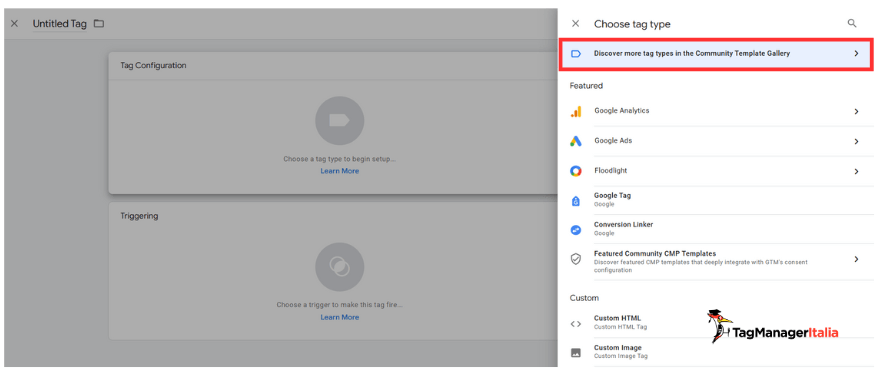Expand Floodlight chevron arrow
The width and height of the screenshot is (878, 375).
tap(856, 171)
